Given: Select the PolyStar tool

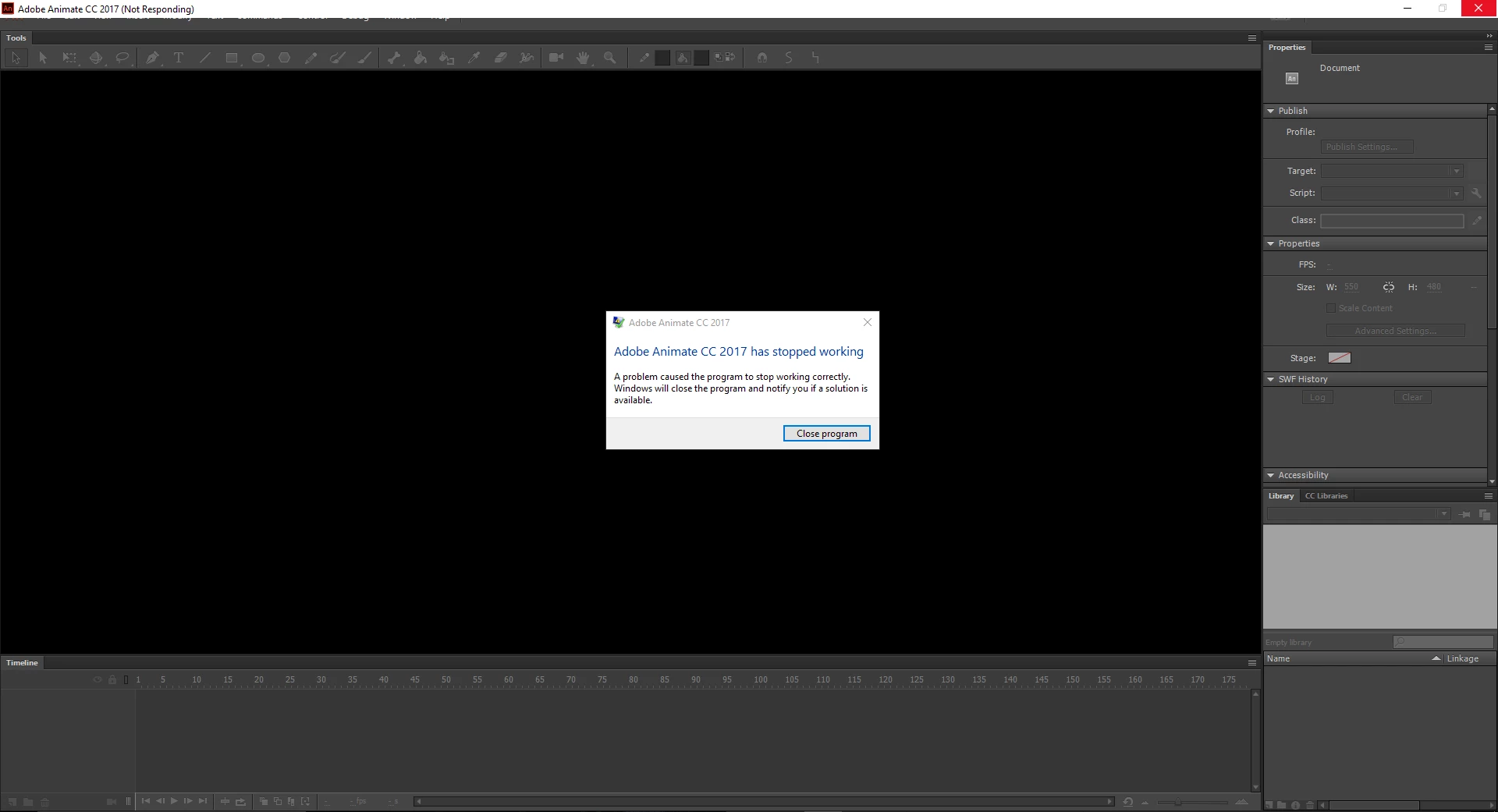Looking at the screenshot, I should click(x=285, y=58).
